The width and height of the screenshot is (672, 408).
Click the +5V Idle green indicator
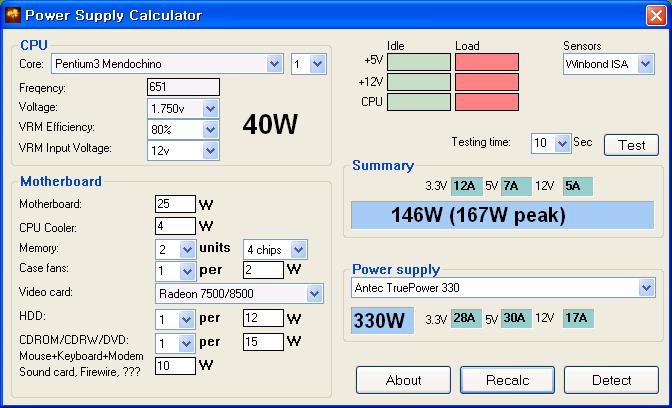tap(419, 62)
